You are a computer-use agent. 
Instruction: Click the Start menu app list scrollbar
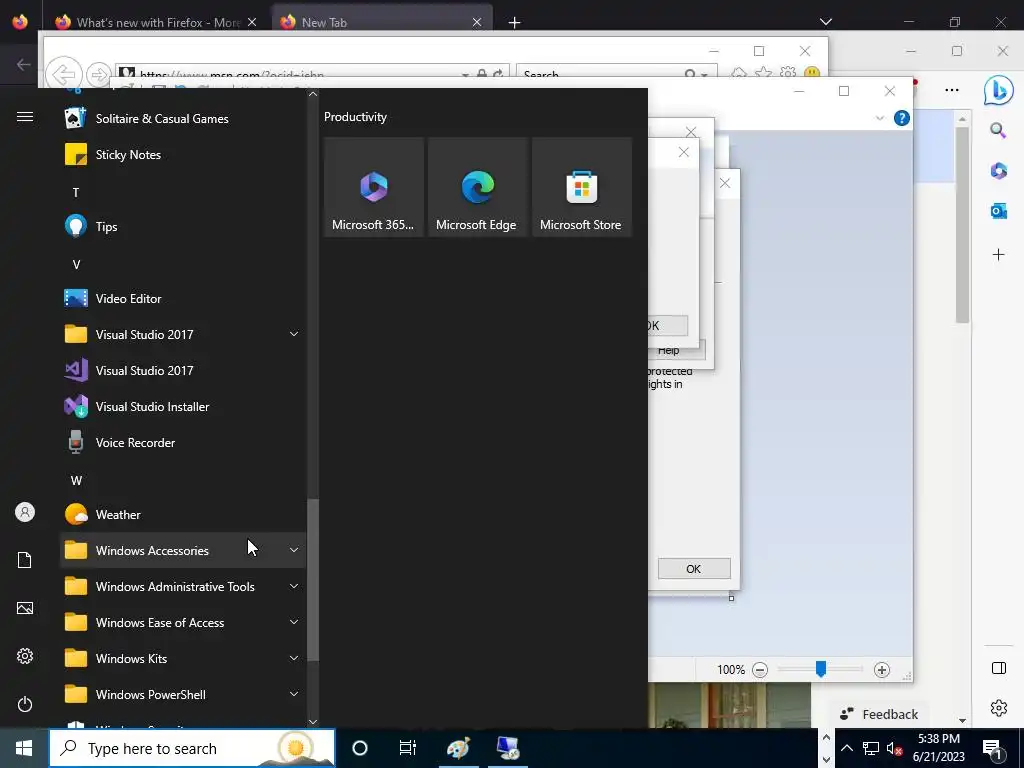pyautogui.click(x=313, y=581)
